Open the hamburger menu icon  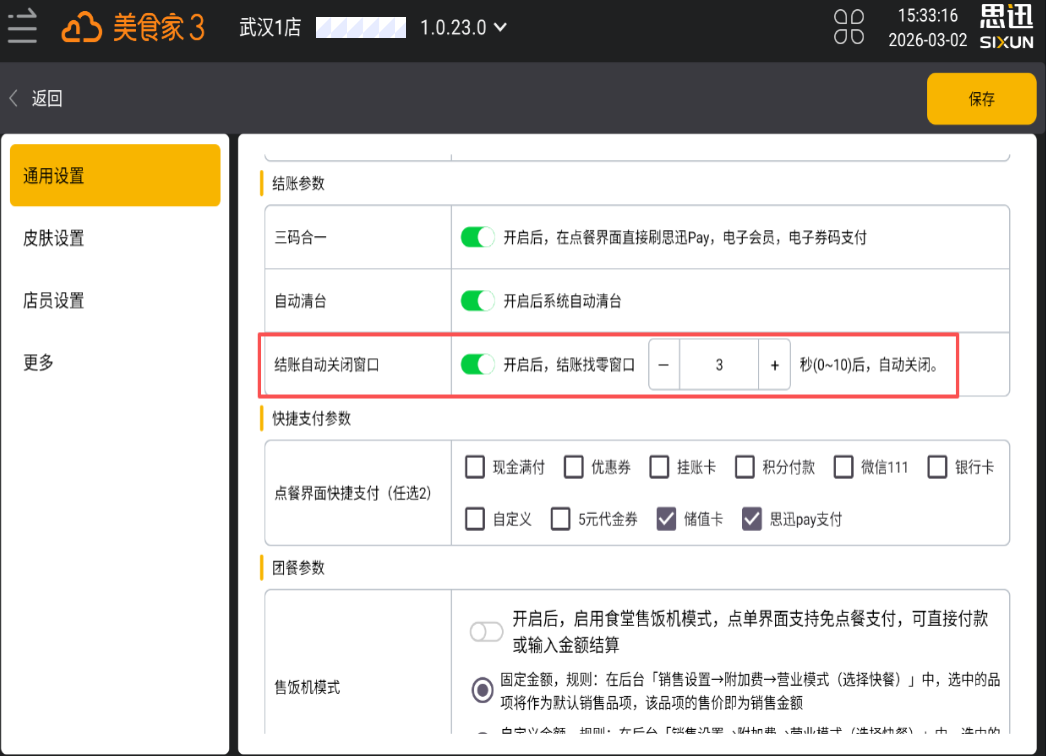point(22,27)
